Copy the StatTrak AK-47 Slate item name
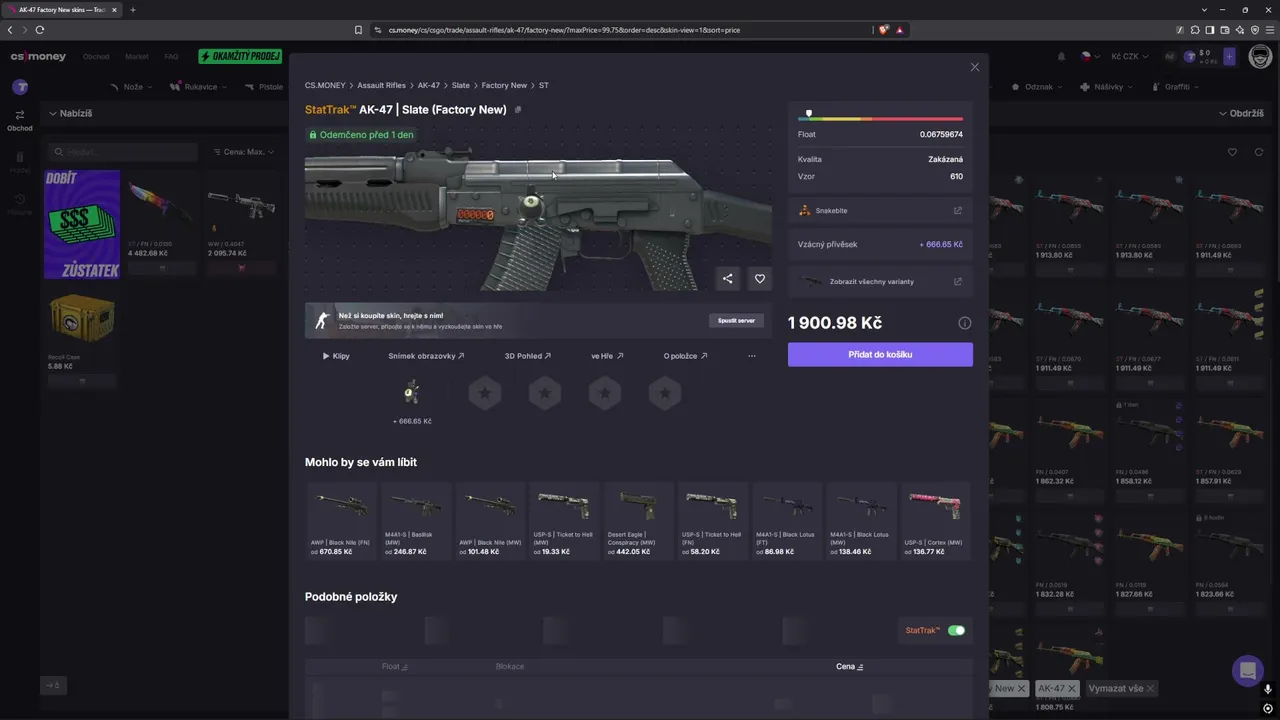This screenshot has width=1280, height=720. [518, 110]
